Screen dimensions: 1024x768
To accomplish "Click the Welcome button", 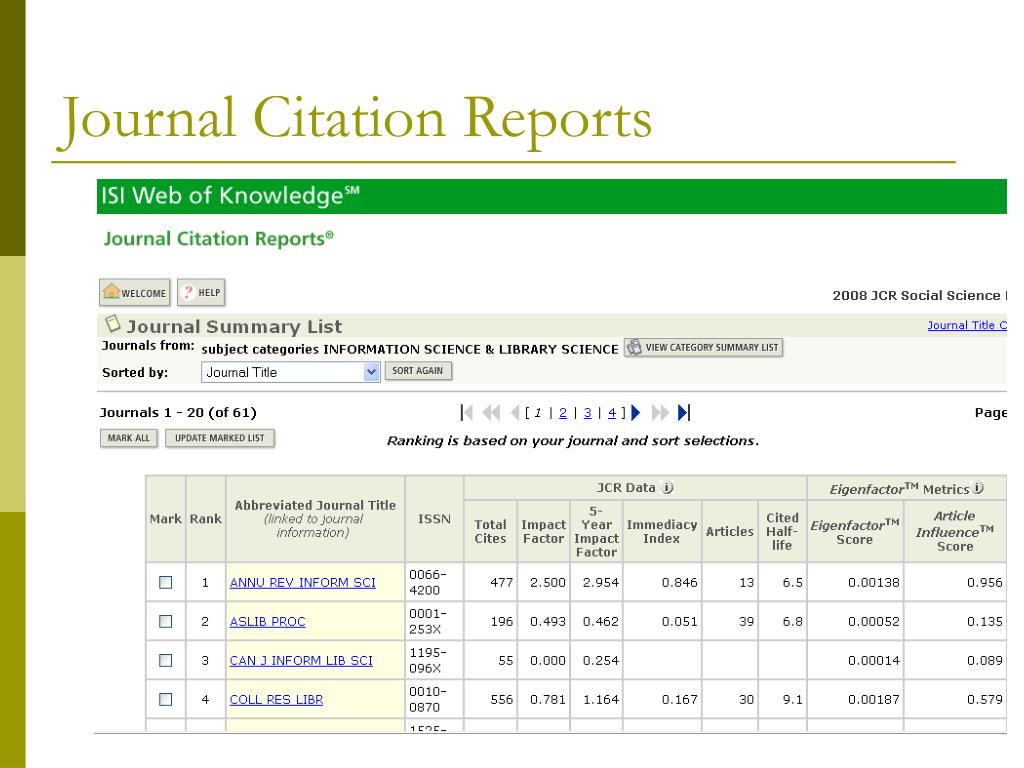I will (135, 293).
